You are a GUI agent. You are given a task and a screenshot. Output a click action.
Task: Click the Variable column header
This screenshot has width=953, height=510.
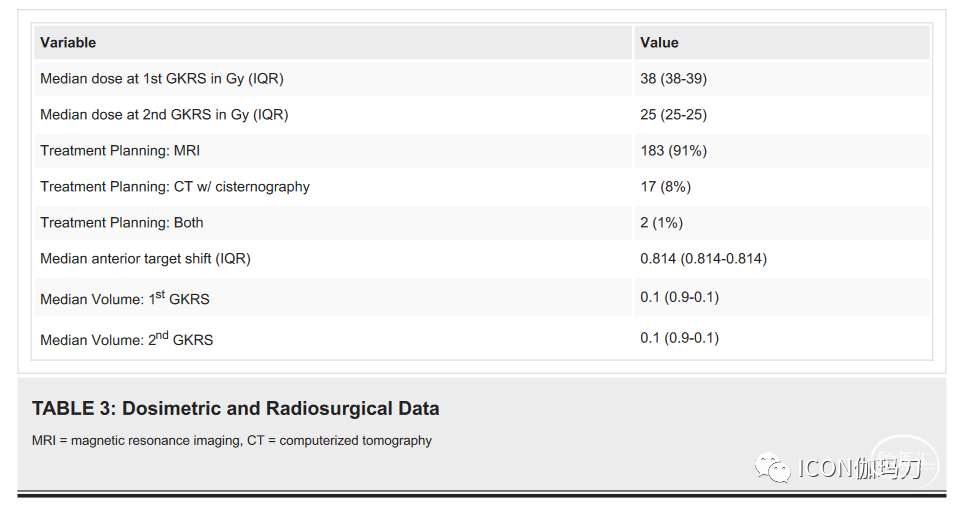coord(68,43)
